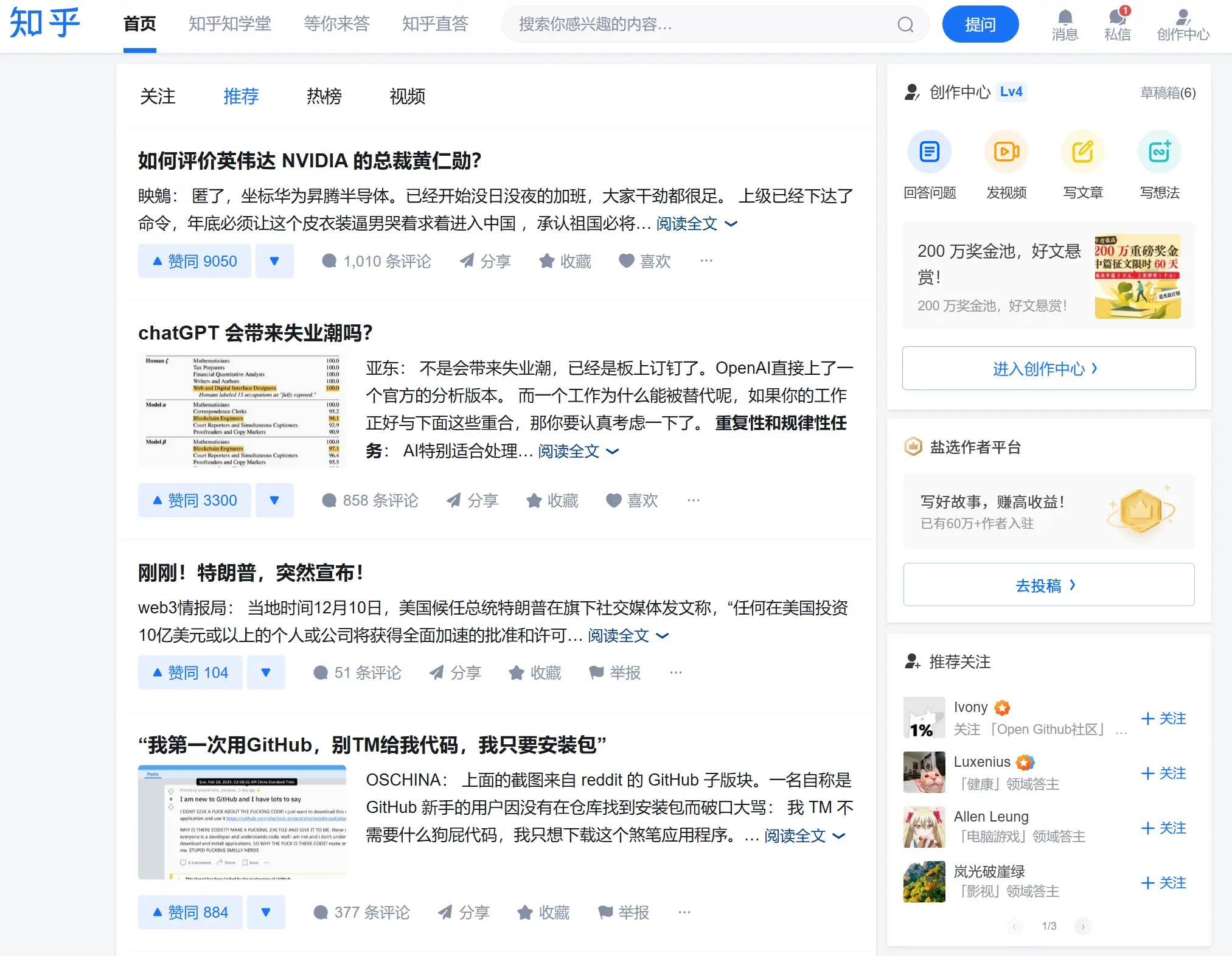The image size is (1232, 956).
Task: Select the 发视频 icon
Action: [1006, 152]
